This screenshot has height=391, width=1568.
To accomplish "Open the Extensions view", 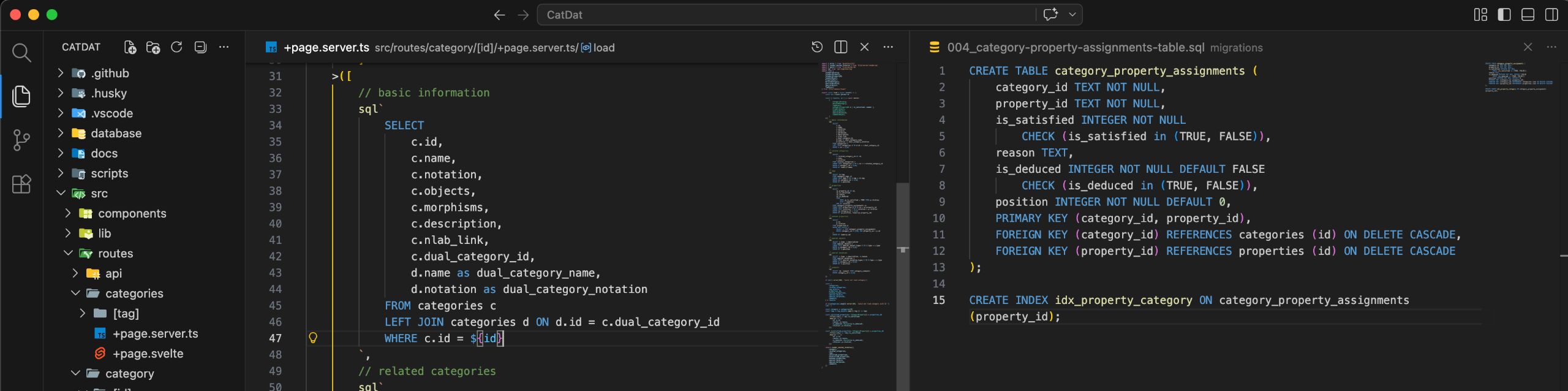I will coord(21,184).
